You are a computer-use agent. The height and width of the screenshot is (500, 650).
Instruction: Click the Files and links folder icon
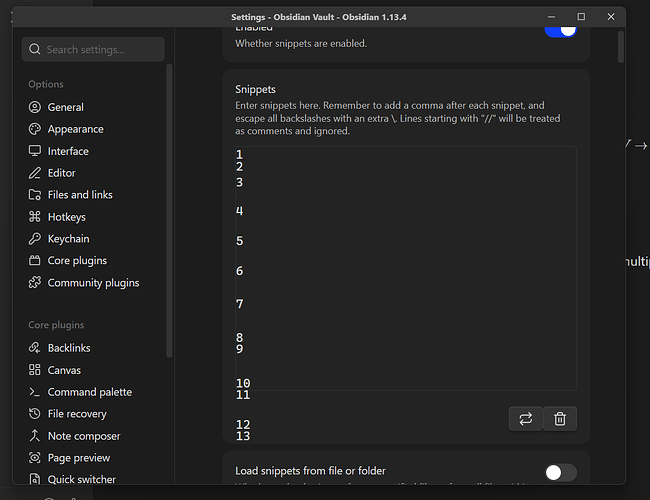coord(35,195)
